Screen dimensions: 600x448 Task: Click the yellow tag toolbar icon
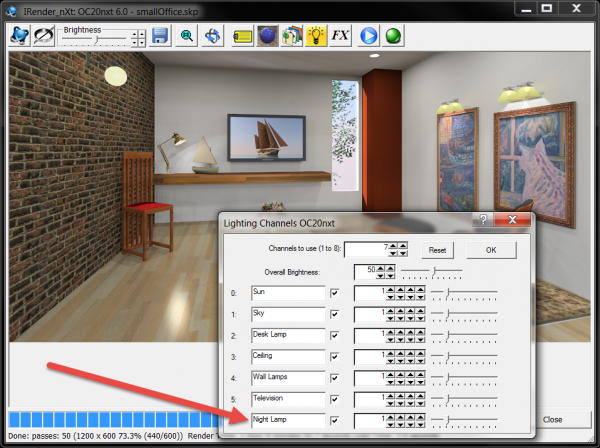point(242,35)
